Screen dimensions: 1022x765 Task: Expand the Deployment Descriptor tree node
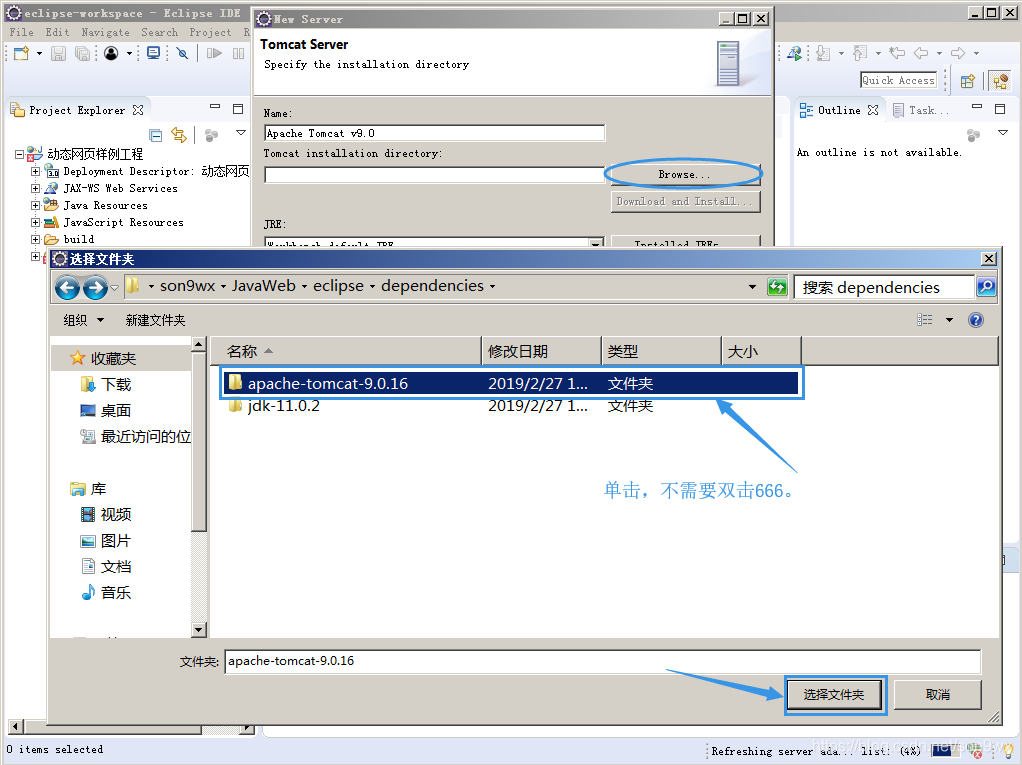(36, 171)
